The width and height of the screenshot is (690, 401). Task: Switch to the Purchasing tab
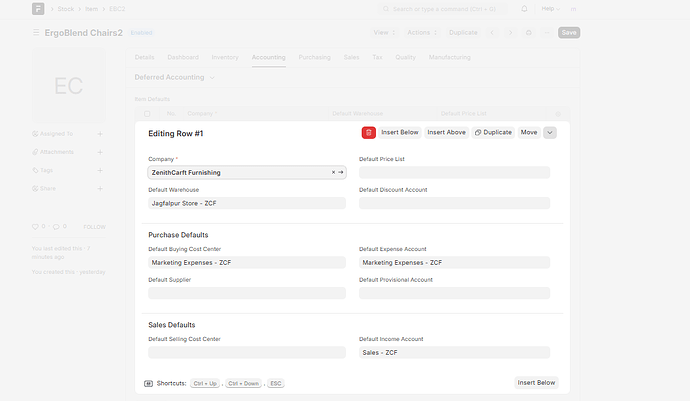click(x=314, y=57)
